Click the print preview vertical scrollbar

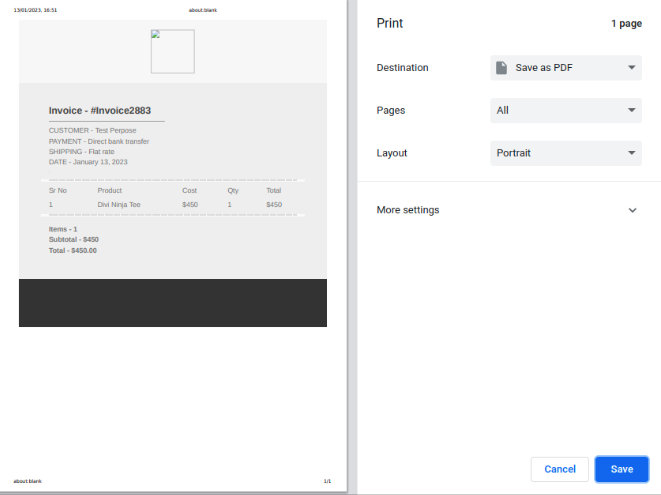[352, 247]
